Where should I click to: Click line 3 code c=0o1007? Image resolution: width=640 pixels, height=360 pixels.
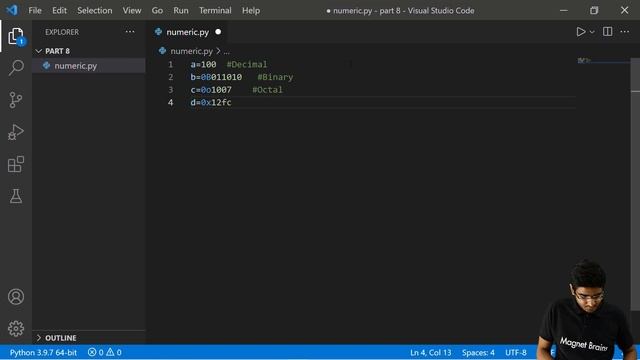[211, 90]
